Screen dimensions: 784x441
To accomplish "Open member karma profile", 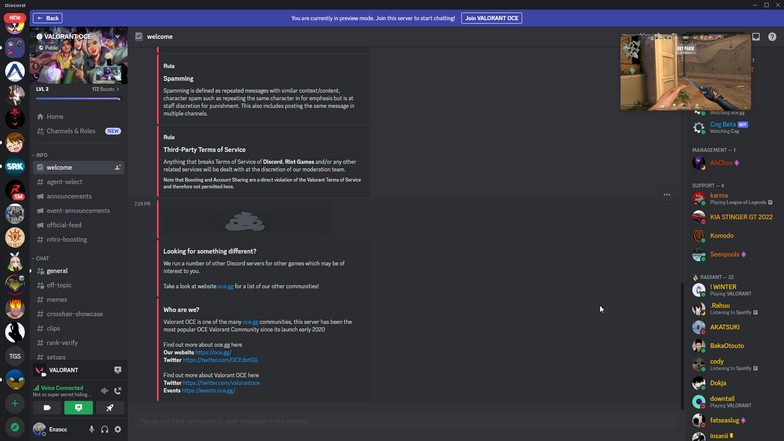I will pyautogui.click(x=733, y=198).
